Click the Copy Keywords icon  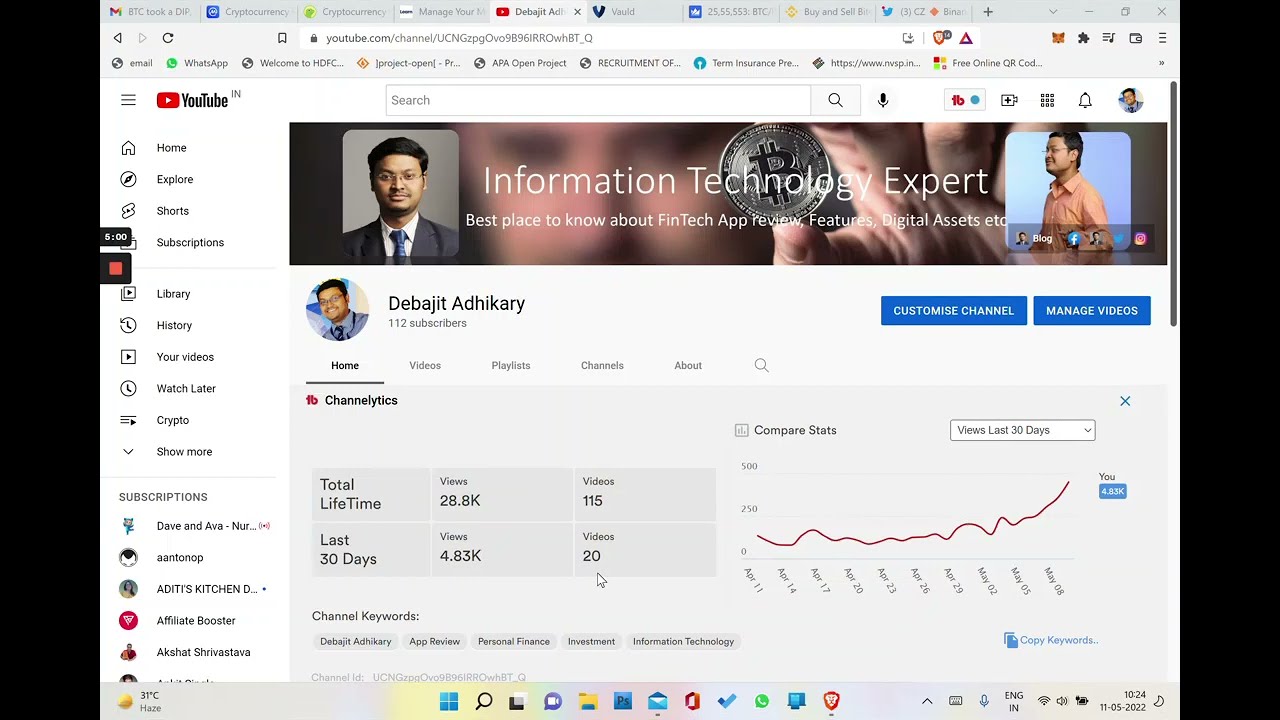point(1011,640)
